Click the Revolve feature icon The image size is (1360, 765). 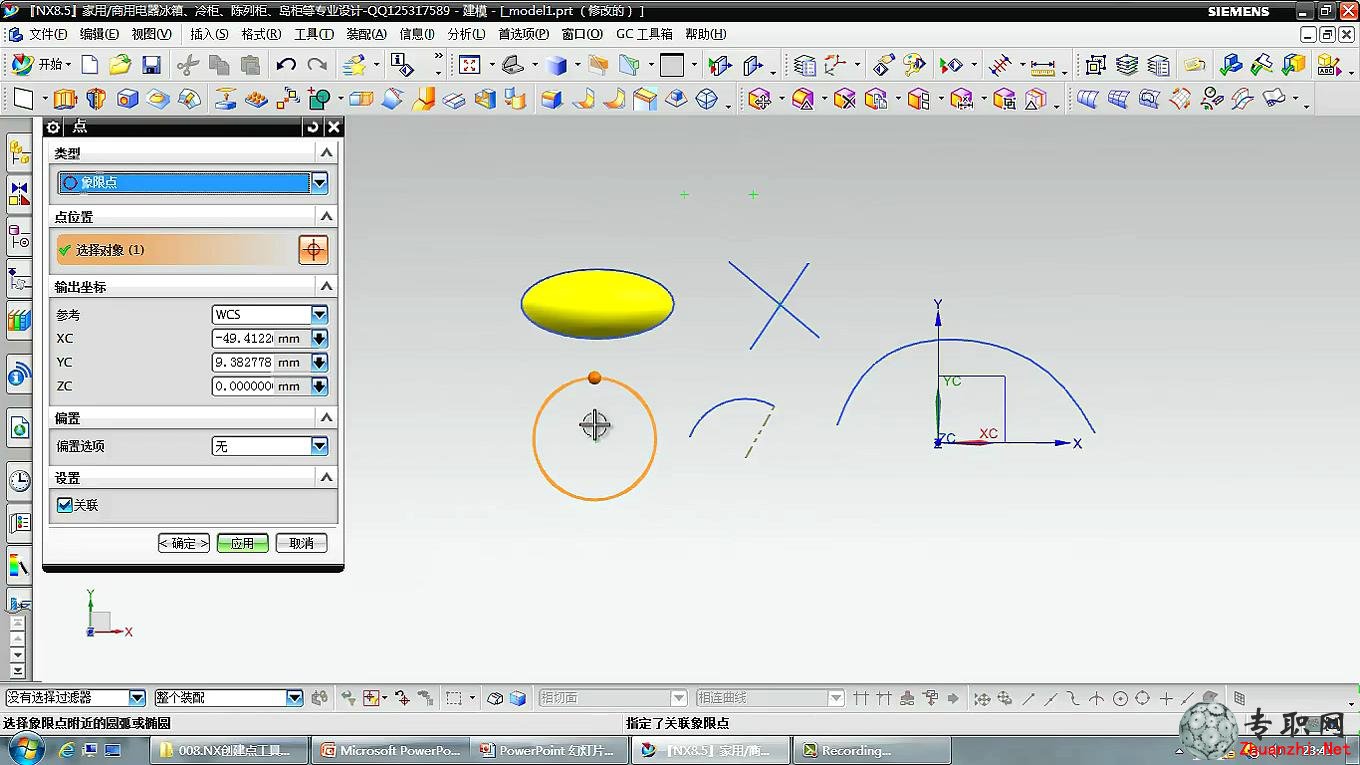click(x=96, y=99)
